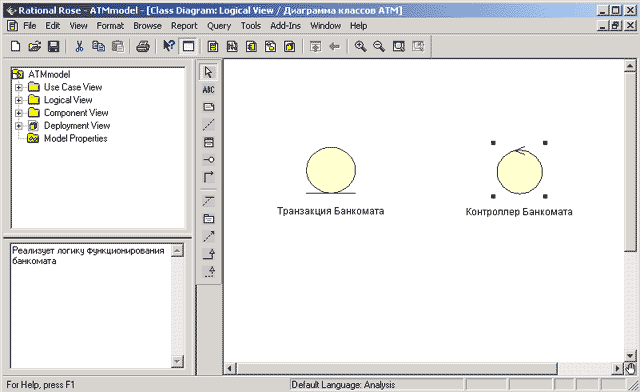Viewport: 640px width, 392px height.
Task: Expand the Use Case View node
Action: tap(19, 87)
